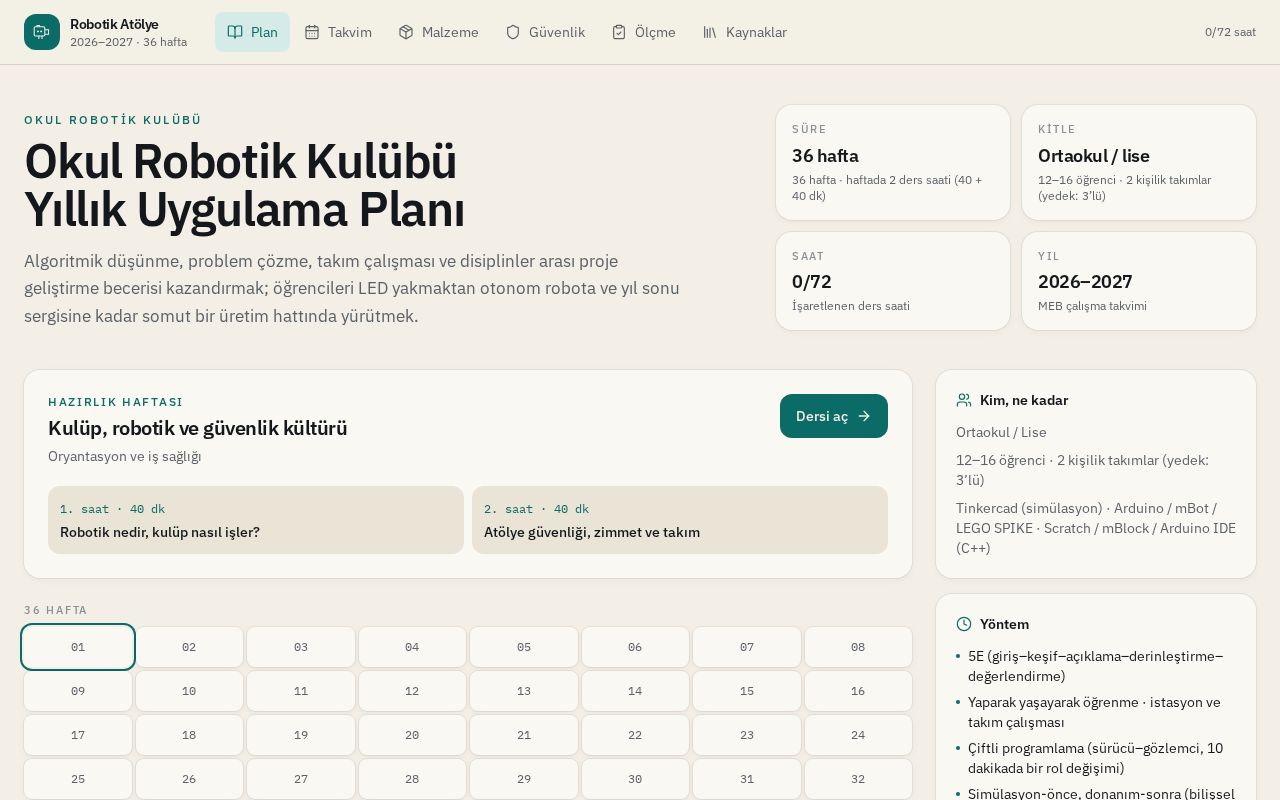
Task: Select week 27 cell
Action: tap(301, 779)
